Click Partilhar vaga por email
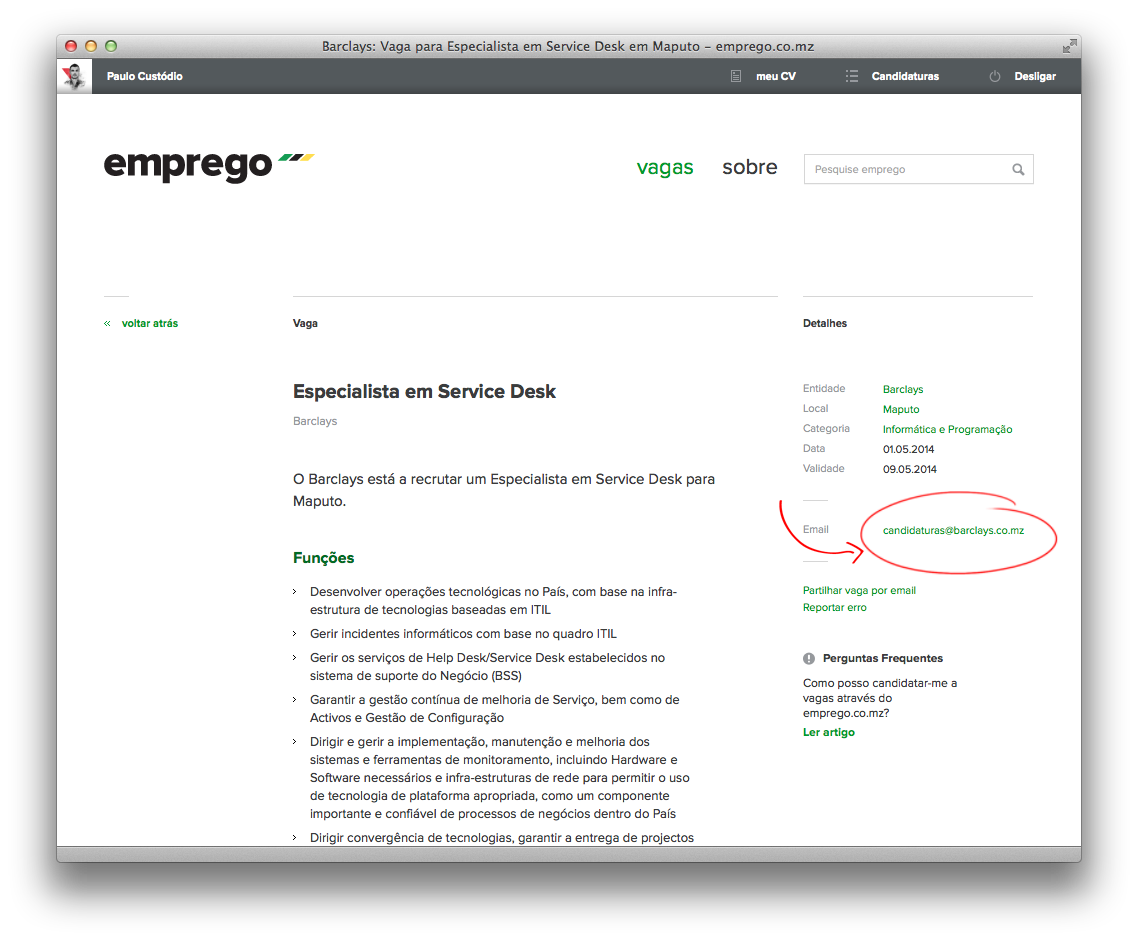This screenshot has width=1138, height=941. coord(859,591)
